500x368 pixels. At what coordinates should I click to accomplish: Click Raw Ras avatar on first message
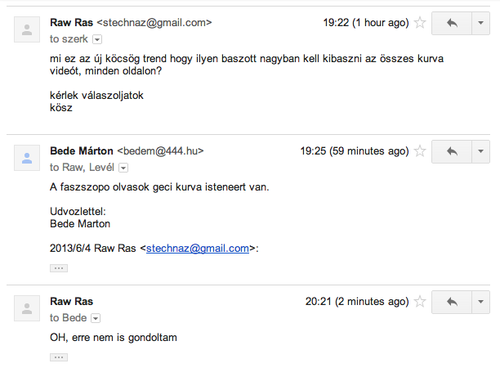(x=27, y=30)
